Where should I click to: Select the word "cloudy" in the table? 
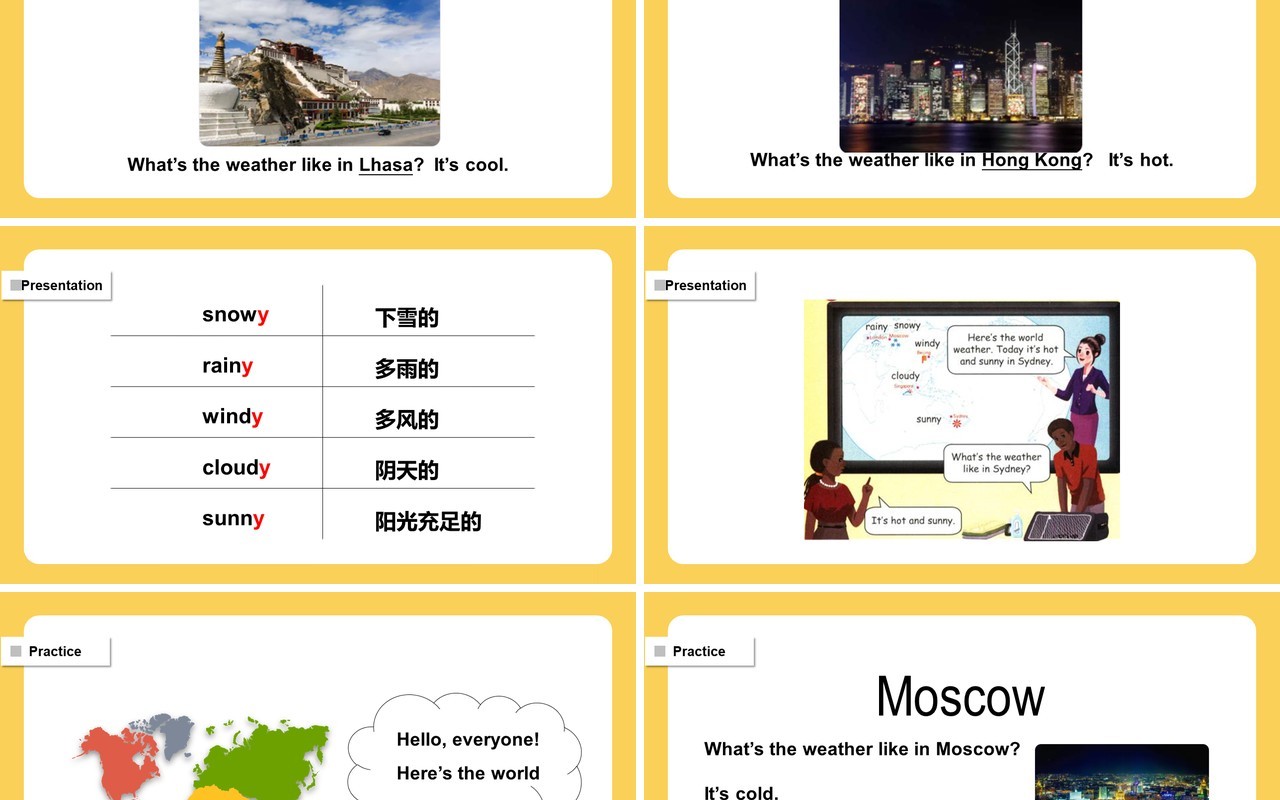pyautogui.click(x=236, y=468)
